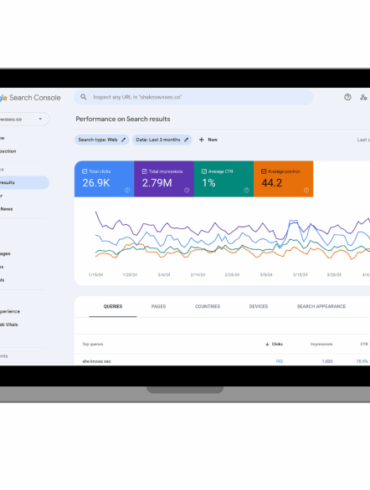Screen dimensions: 370x490
Task: Switch to the Countries tab
Action: pos(207,306)
